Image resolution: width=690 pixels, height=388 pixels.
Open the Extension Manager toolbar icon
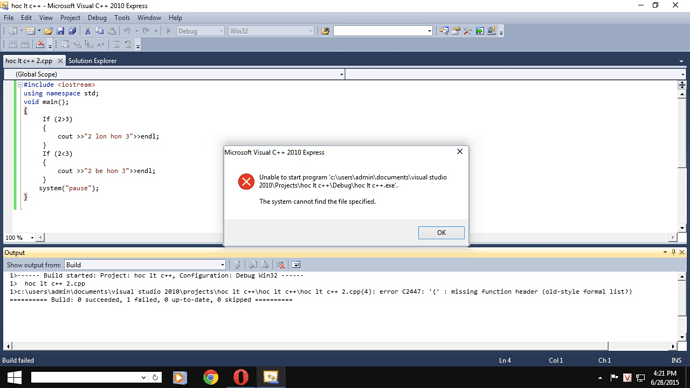[492, 31]
